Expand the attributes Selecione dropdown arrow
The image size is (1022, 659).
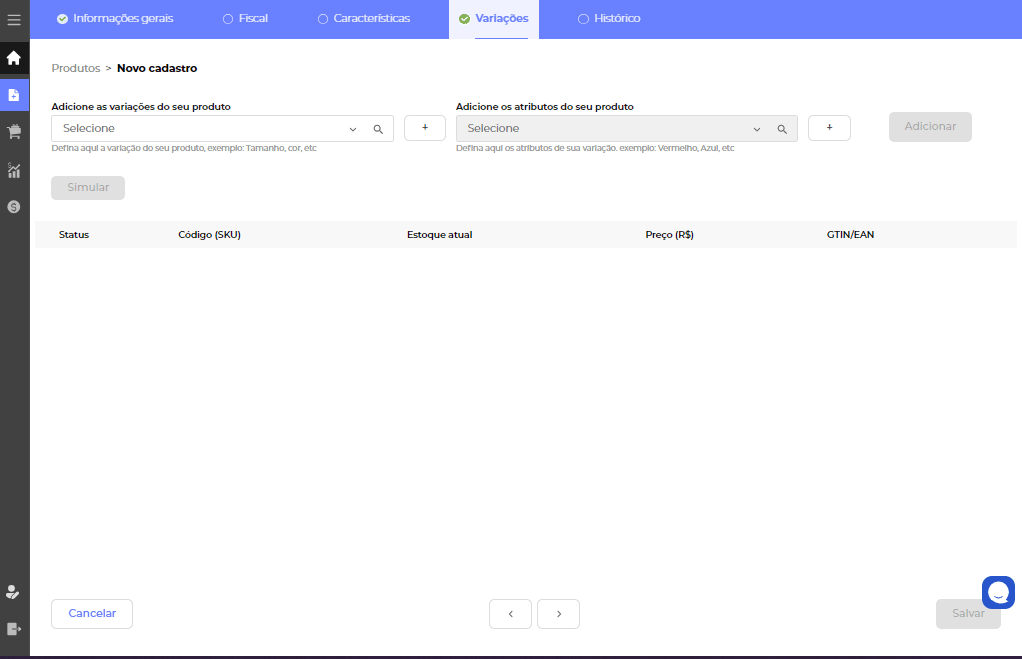point(757,129)
